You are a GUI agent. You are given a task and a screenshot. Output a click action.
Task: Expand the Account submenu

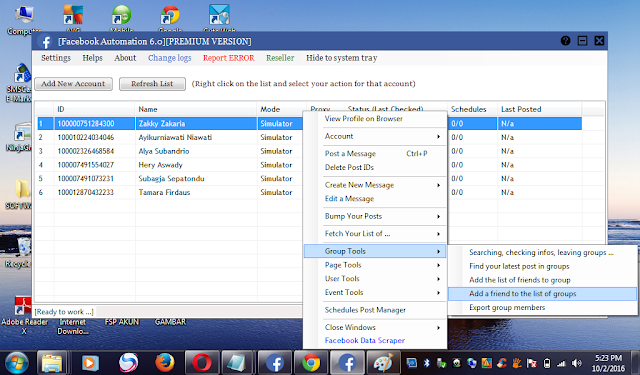(x=375, y=136)
